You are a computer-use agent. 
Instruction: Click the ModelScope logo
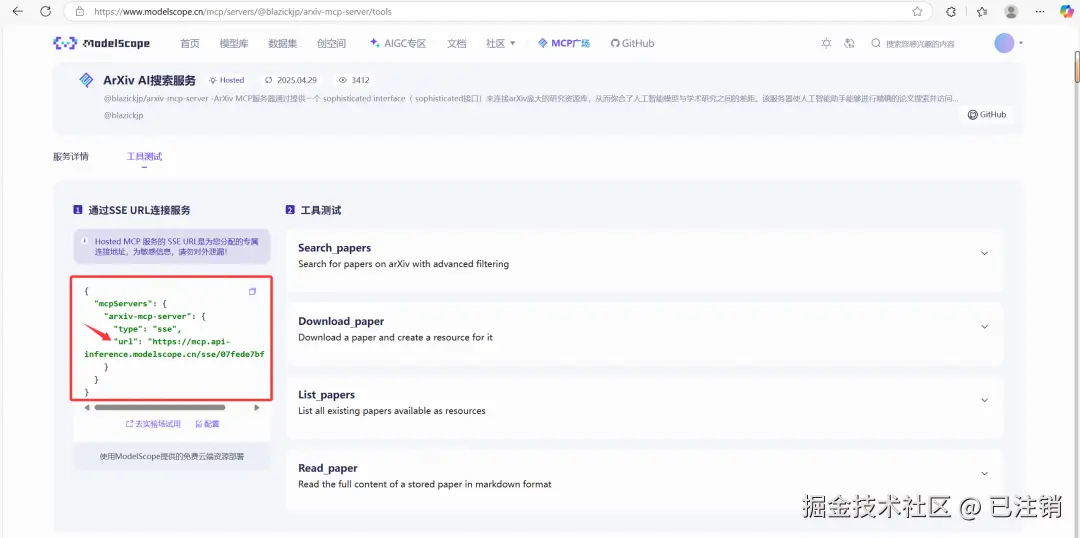[x=101, y=43]
